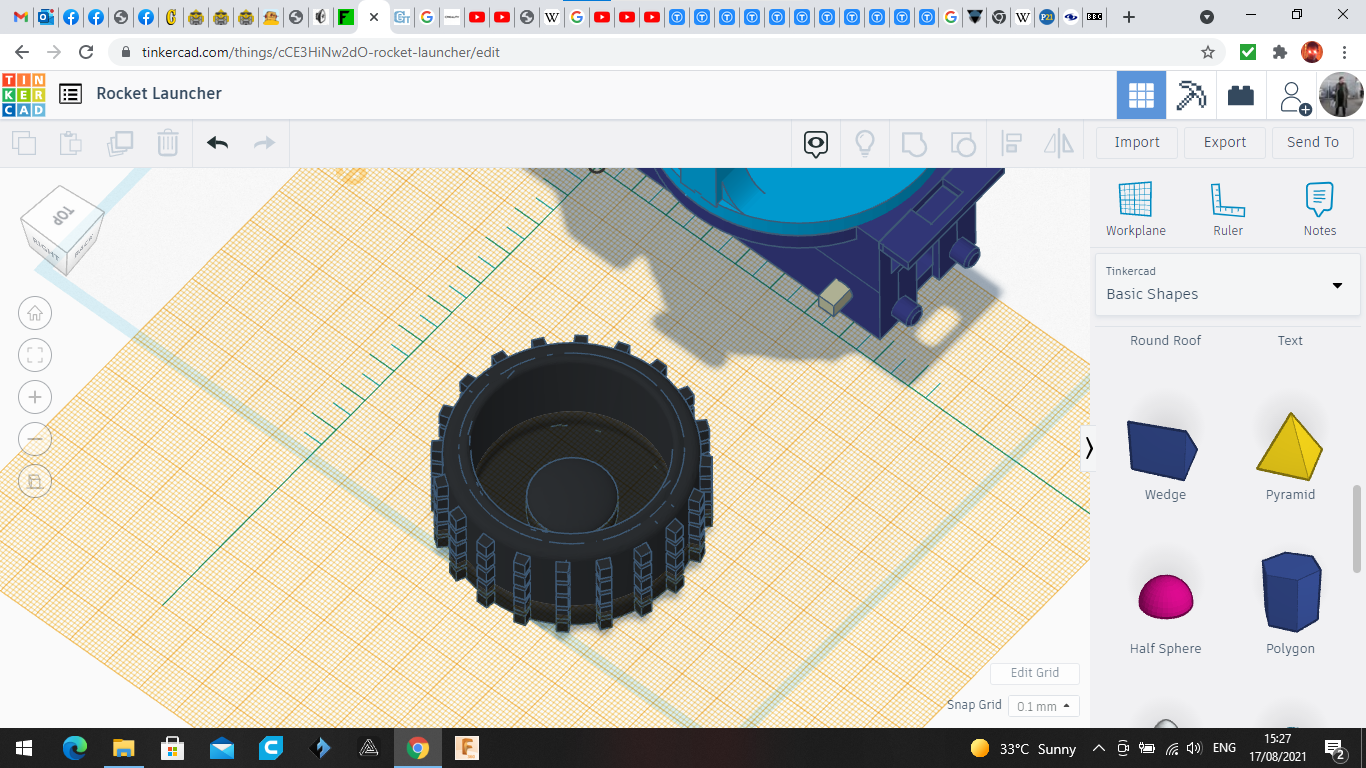
Task: Click the Align tool icon
Action: (x=1011, y=144)
